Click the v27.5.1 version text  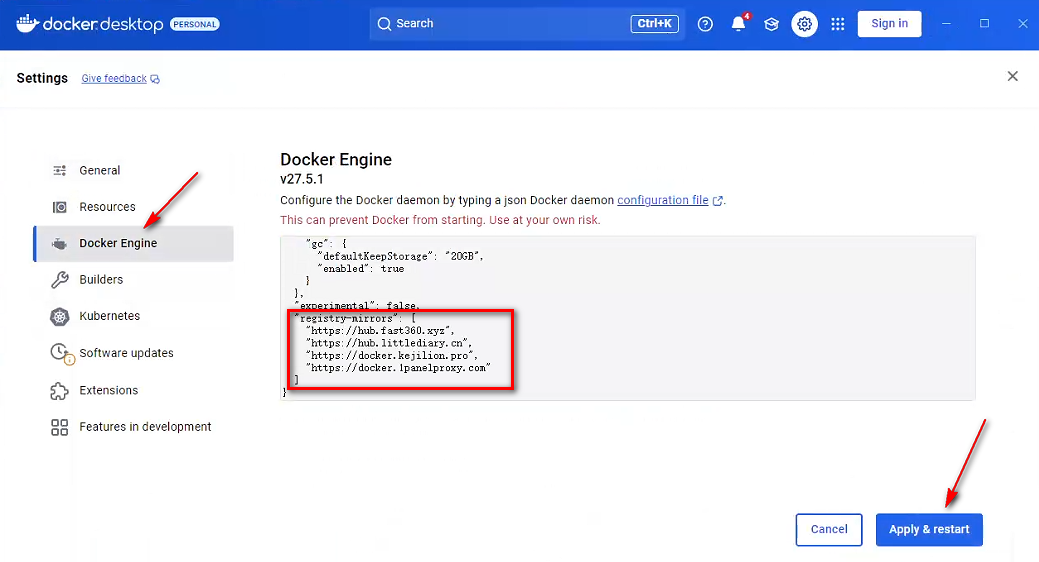tap(301, 179)
